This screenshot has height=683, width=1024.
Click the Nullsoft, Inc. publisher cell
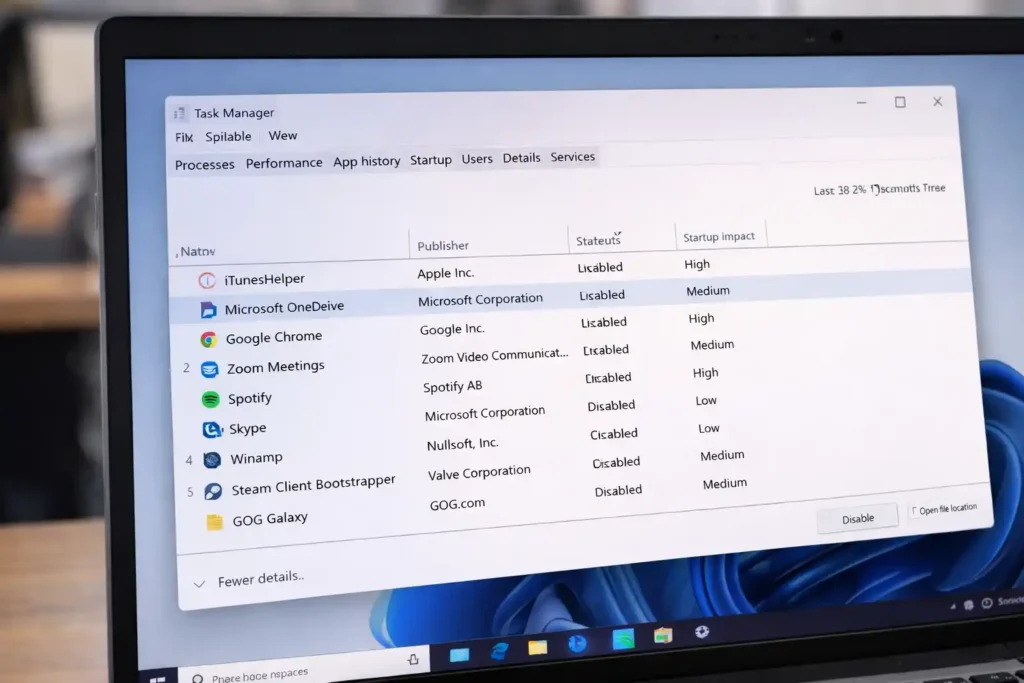pyautogui.click(x=462, y=444)
